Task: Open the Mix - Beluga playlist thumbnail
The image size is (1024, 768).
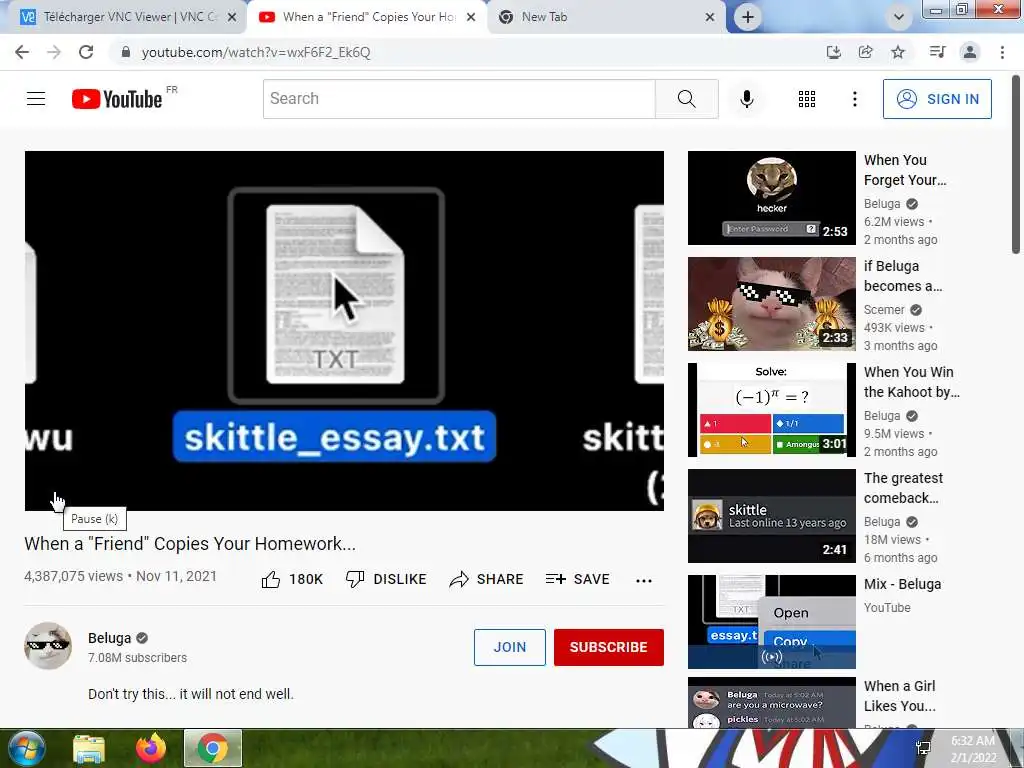Action: point(771,622)
